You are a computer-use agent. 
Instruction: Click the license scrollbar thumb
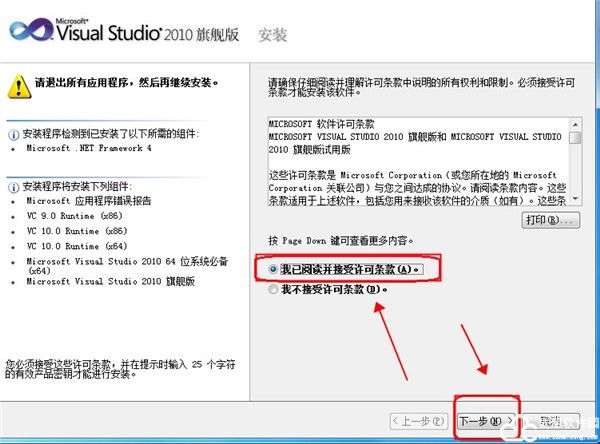(x=575, y=137)
